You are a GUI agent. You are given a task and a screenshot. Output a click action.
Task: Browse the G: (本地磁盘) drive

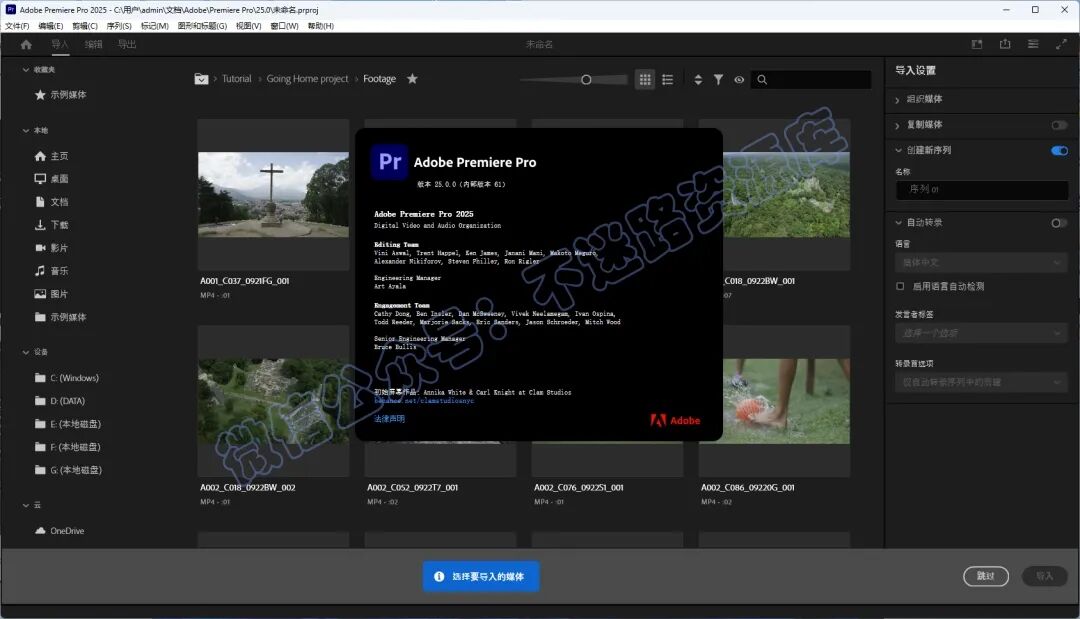tap(68, 470)
